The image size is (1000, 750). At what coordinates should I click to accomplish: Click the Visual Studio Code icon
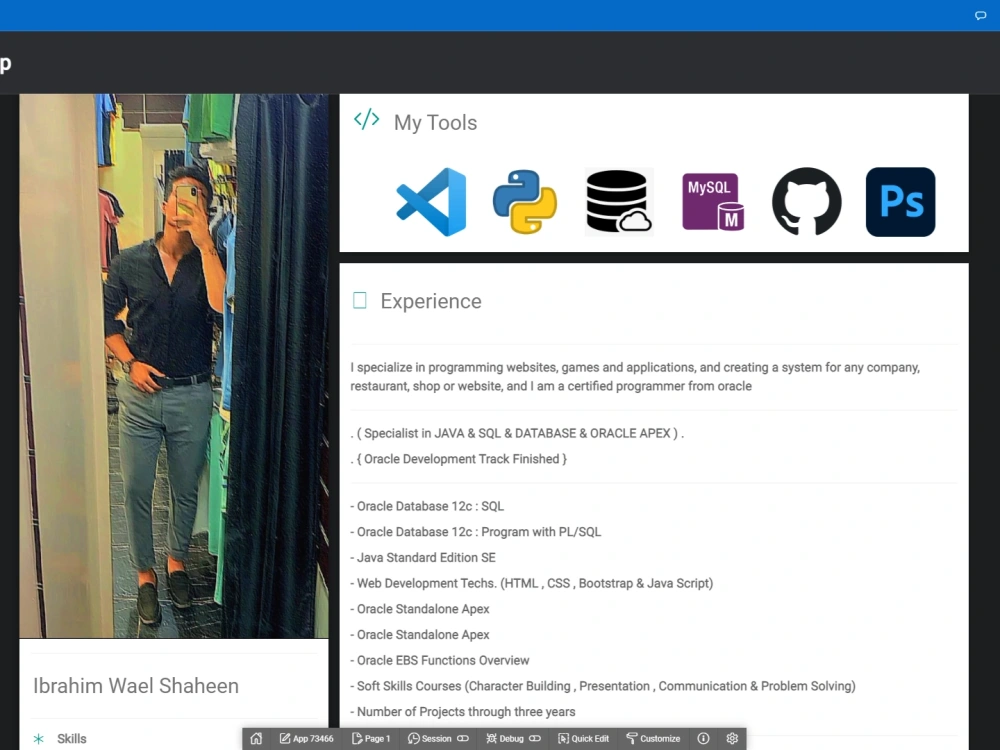coord(431,202)
